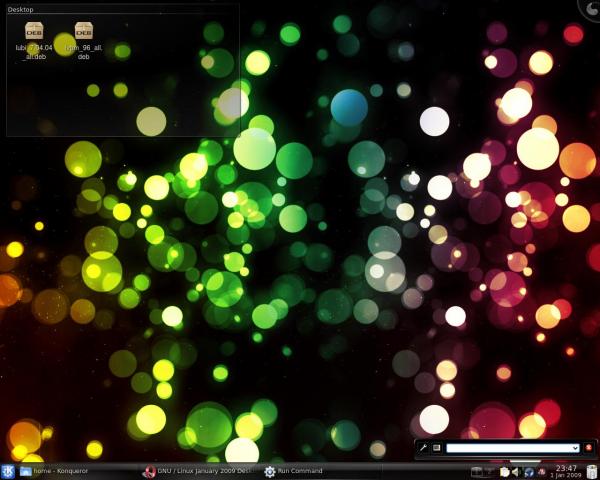This screenshot has width=600, height=480.
Task: Click the red system tray icon
Action: pos(542,472)
